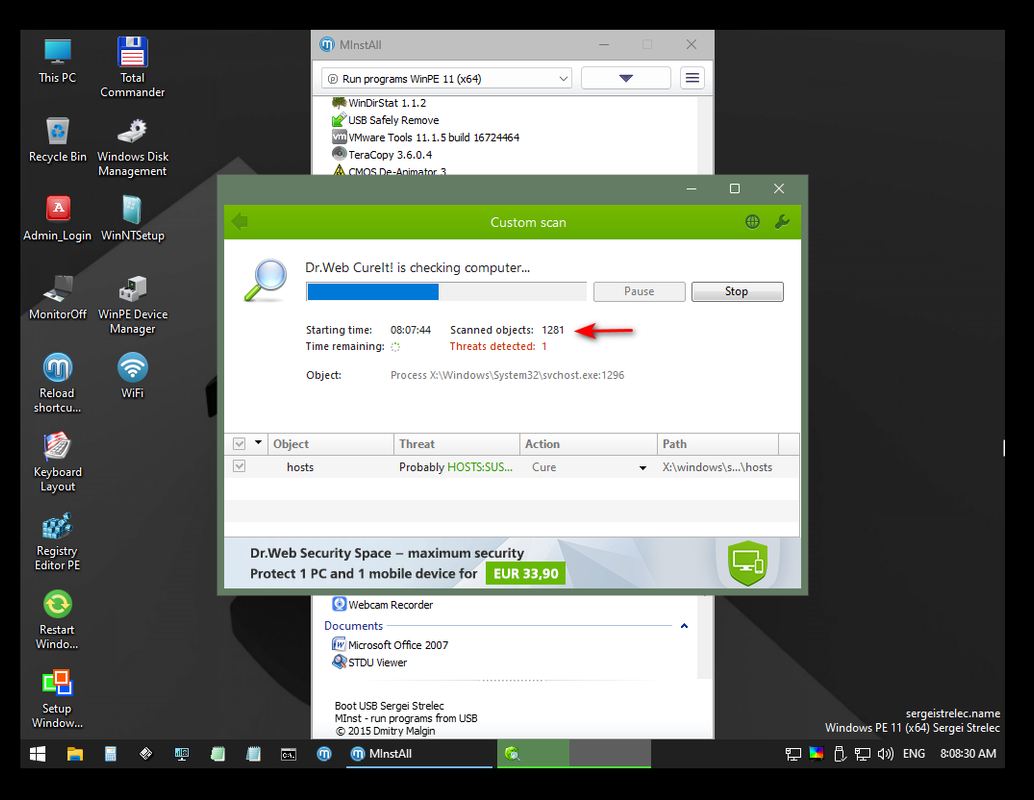The width and height of the screenshot is (1034, 800).
Task: Click the MonitorOff shortcut
Action: click(57, 297)
